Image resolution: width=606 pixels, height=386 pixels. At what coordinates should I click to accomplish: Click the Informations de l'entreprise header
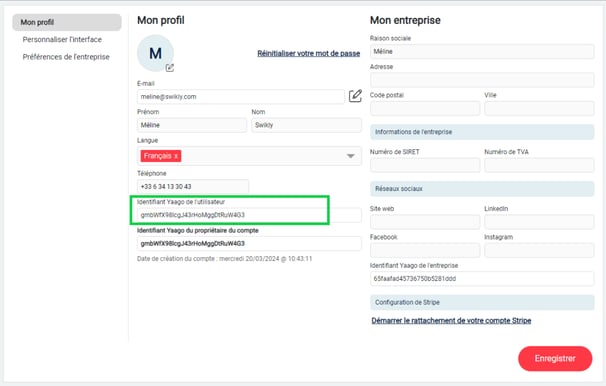click(482, 132)
